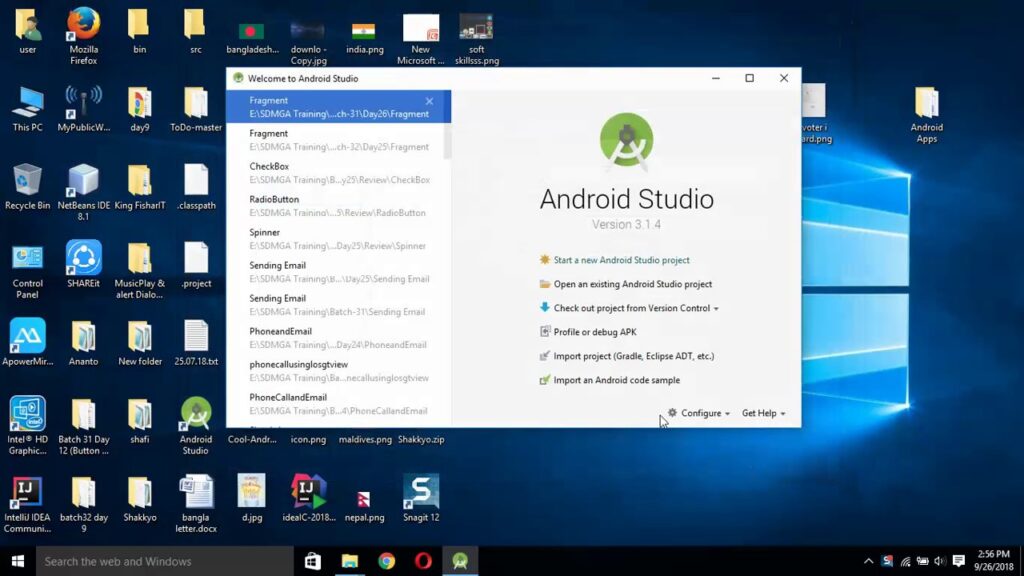Import an Android code sample
Image resolution: width=1024 pixels, height=576 pixels.
pos(616,380)
